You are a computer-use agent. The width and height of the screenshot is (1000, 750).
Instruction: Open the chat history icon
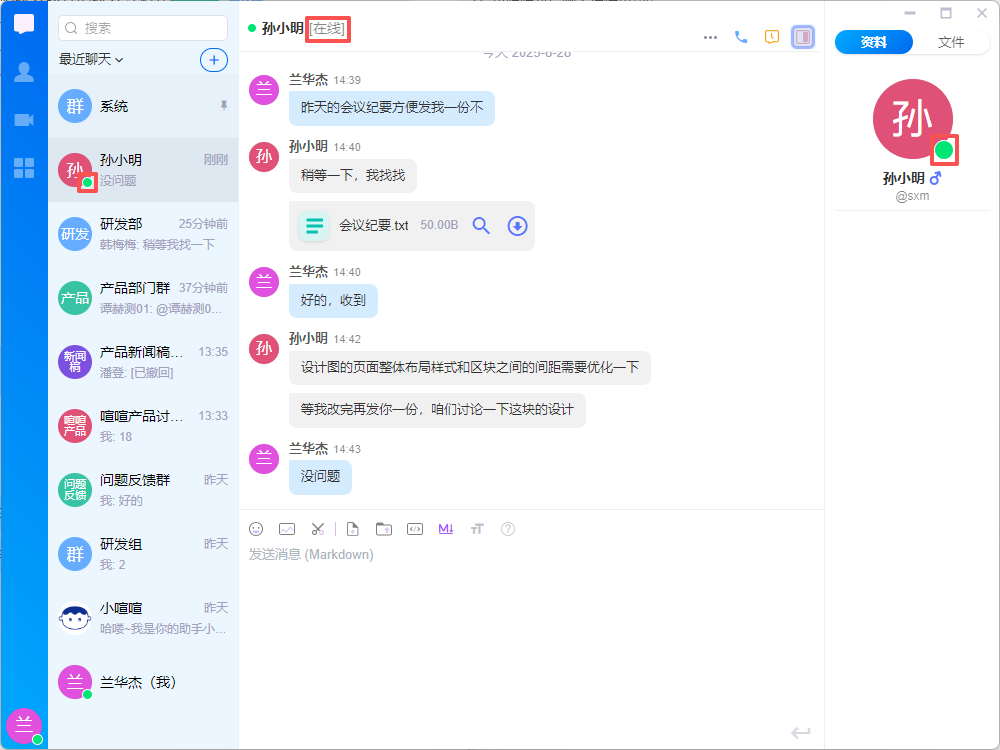(x=771, y=37)
